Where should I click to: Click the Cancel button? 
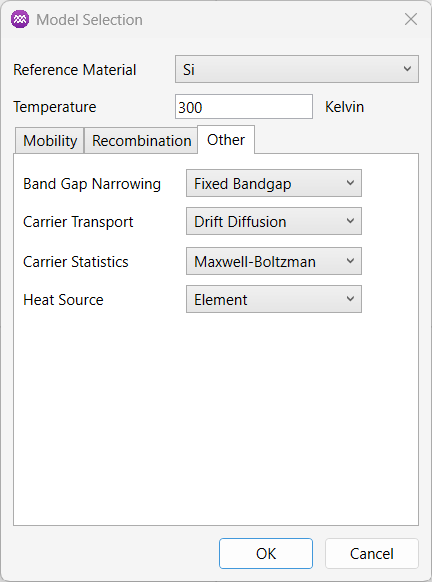pos(372,553)
